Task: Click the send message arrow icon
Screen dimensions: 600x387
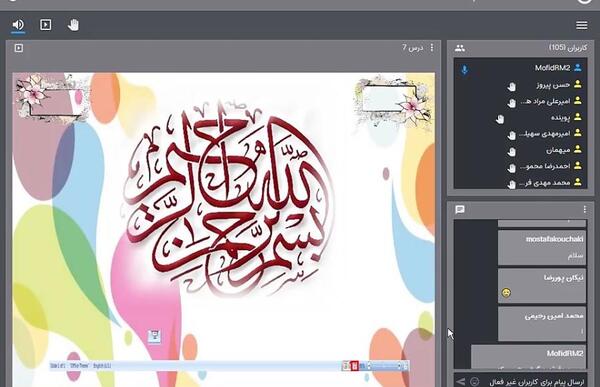Action: (x=461, y=382)
